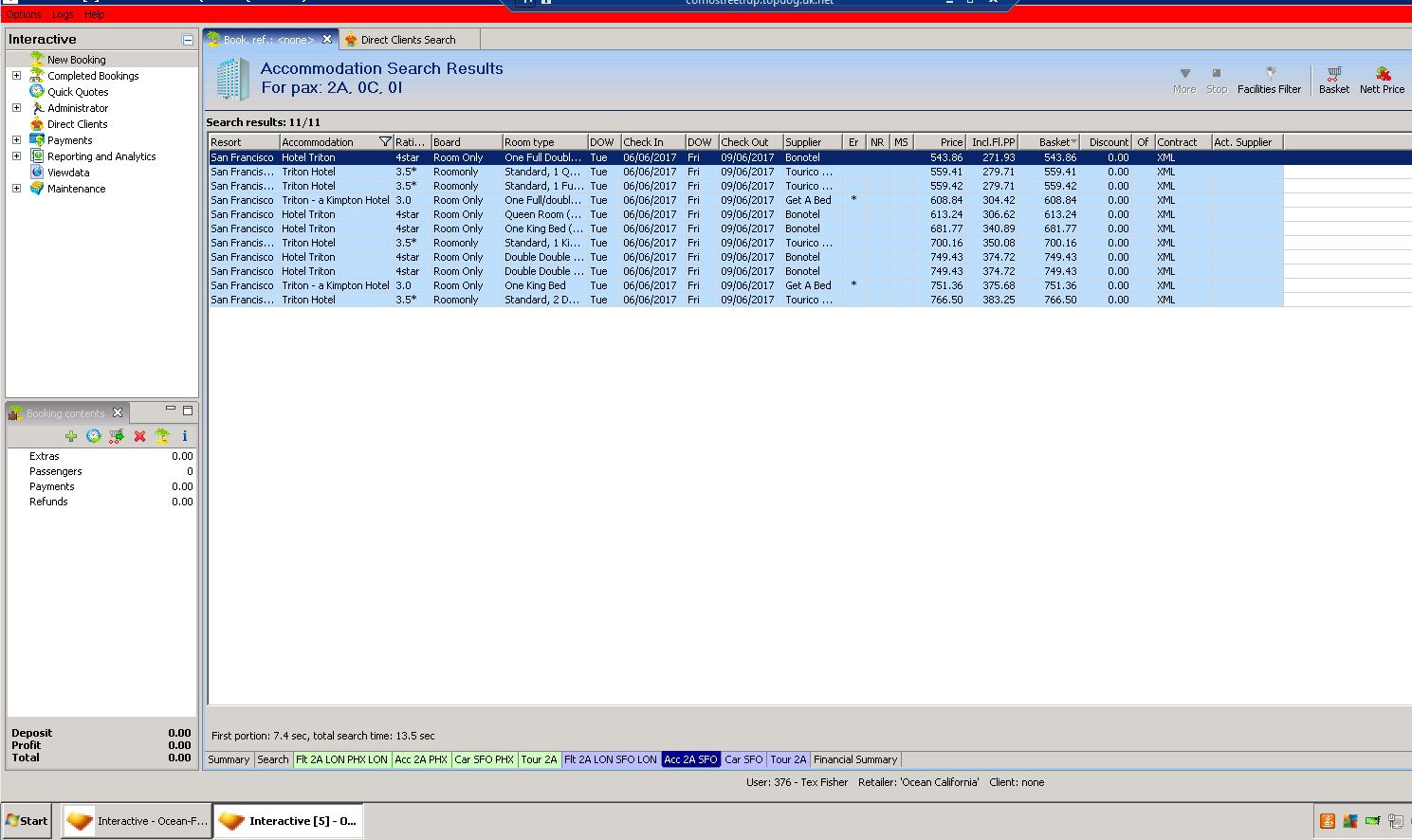This screenshot has width=1412, height=840.
Task: Click the red X icon in Booking contents
Action: click(139, 436)
